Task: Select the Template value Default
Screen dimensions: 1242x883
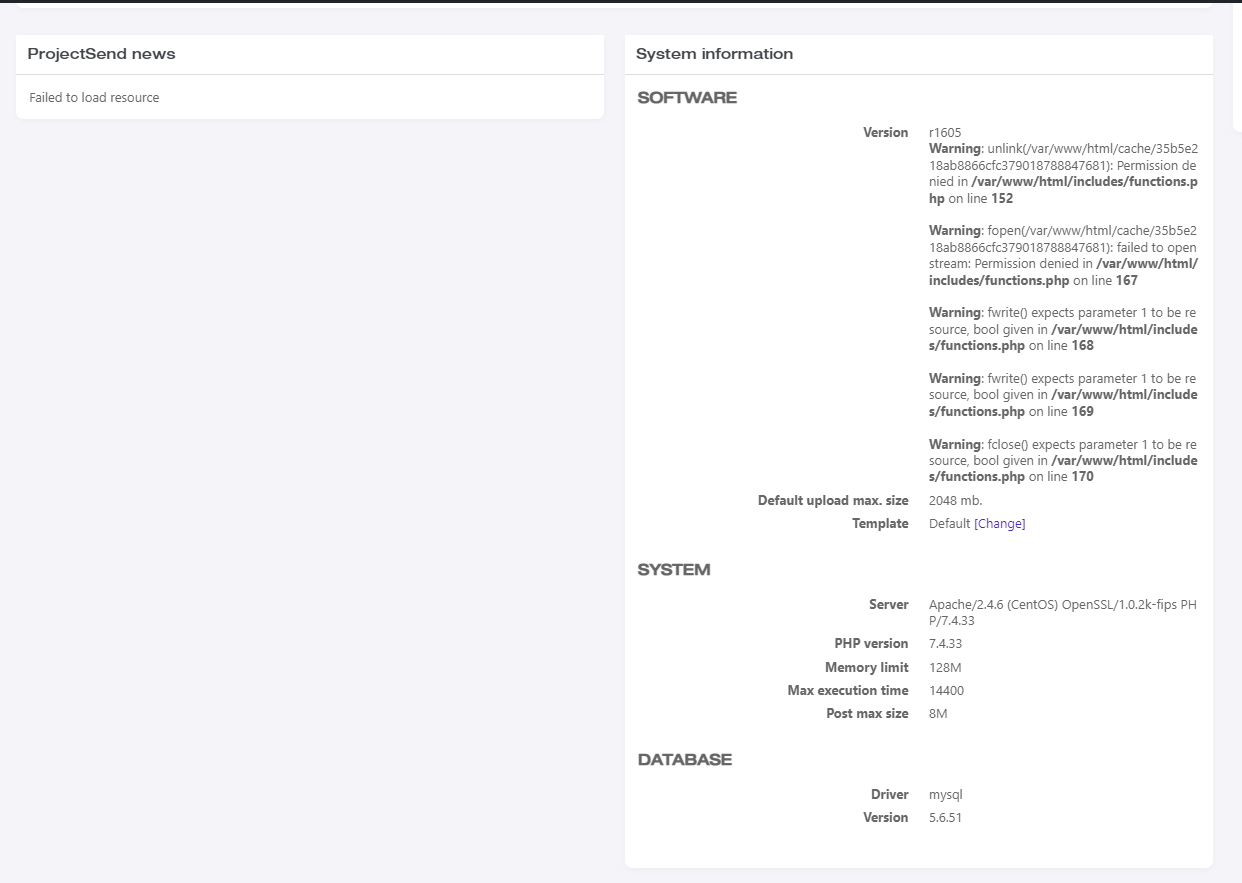Action: point(948,523)
